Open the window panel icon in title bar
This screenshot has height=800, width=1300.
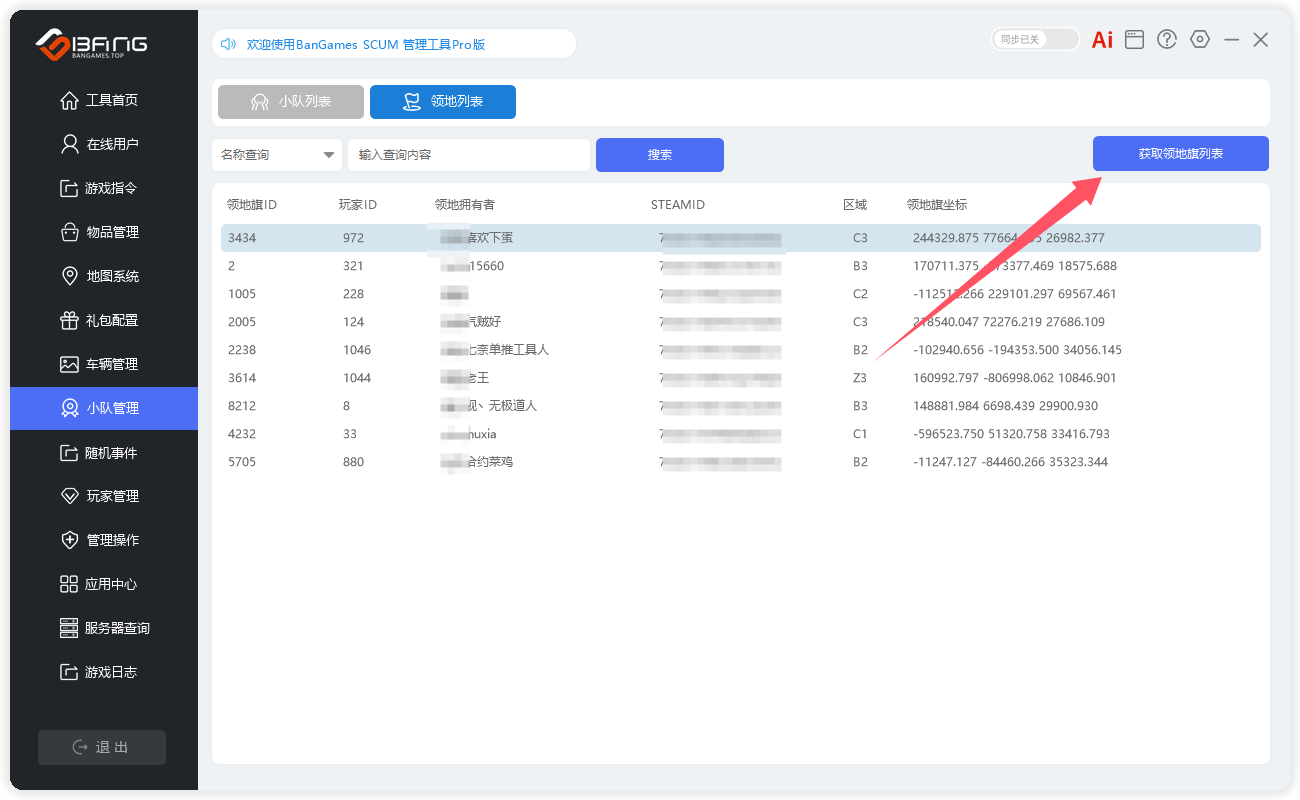pos(1134,40)
